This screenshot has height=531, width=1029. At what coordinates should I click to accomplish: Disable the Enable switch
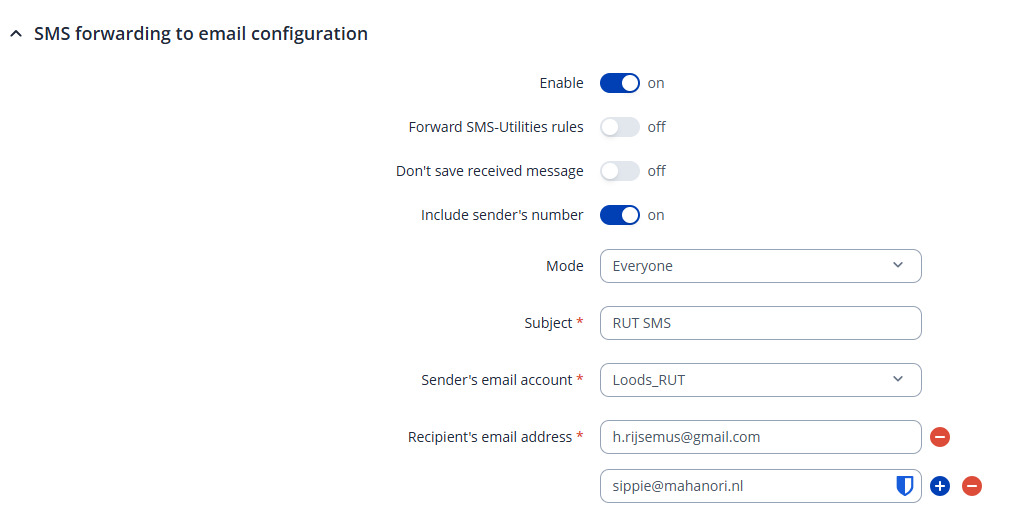click(x=619, y=83)
